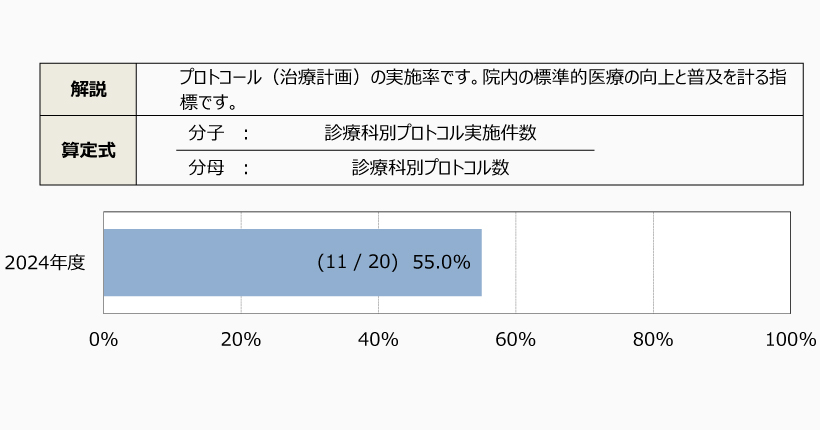Select the denominator text 診療科別プロトコル数

(x=431, y=168)
